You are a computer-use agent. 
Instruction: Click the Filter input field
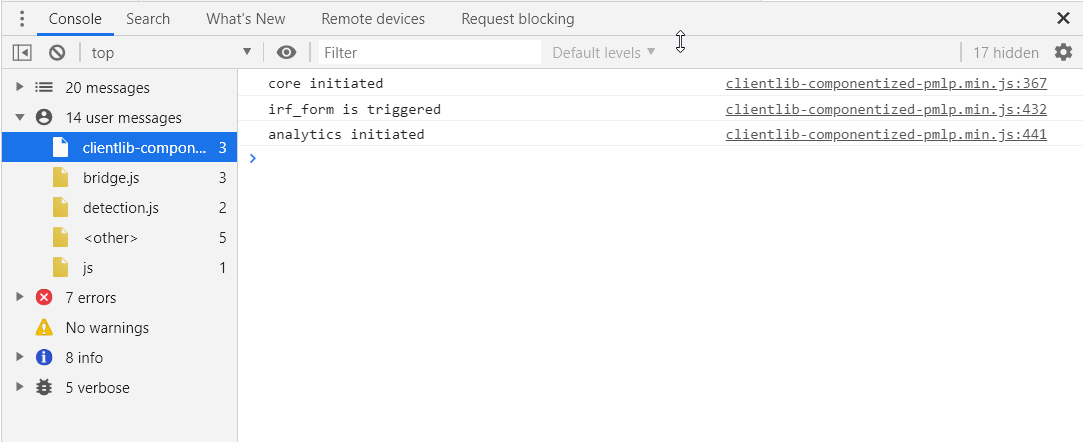coord(430,52)
